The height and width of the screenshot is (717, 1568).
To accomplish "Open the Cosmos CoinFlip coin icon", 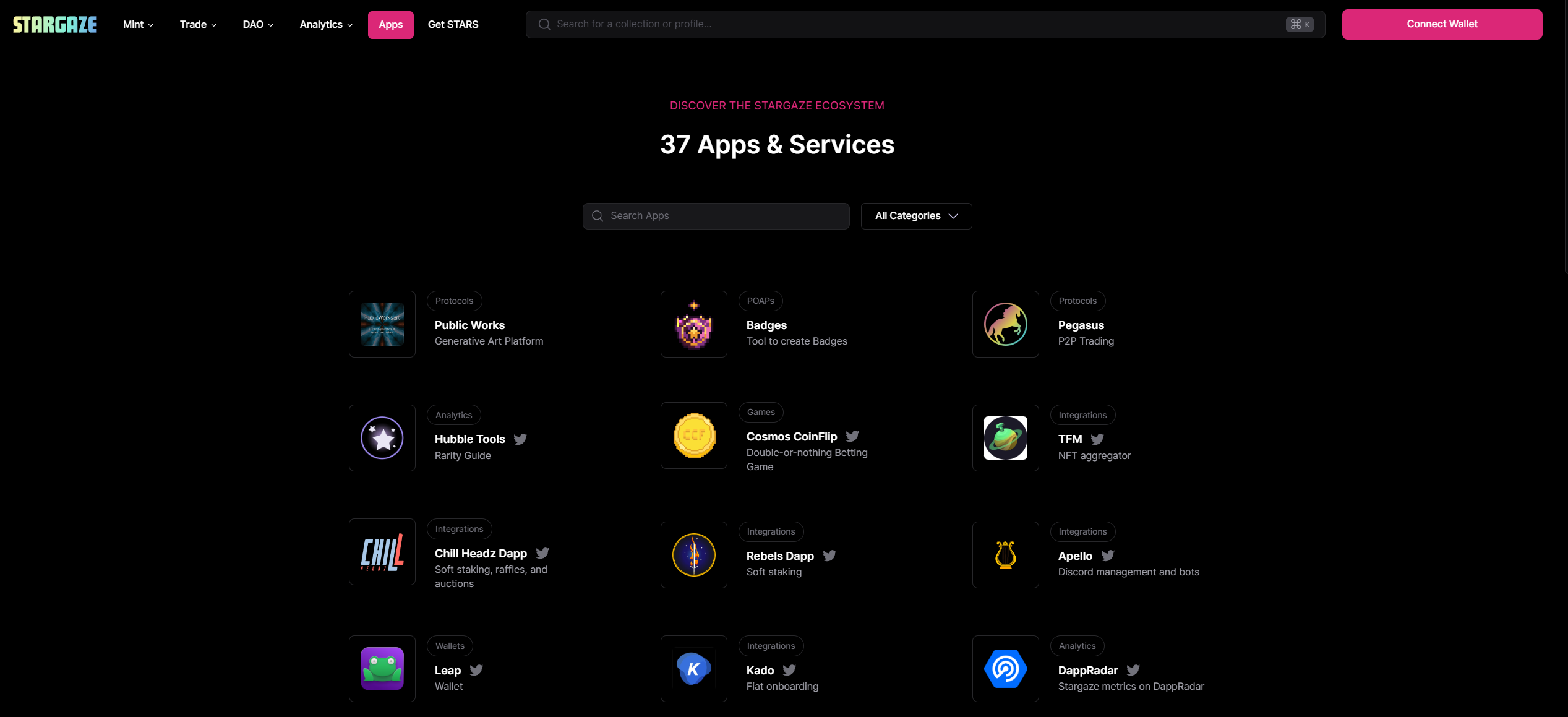I will pos(694,436).
